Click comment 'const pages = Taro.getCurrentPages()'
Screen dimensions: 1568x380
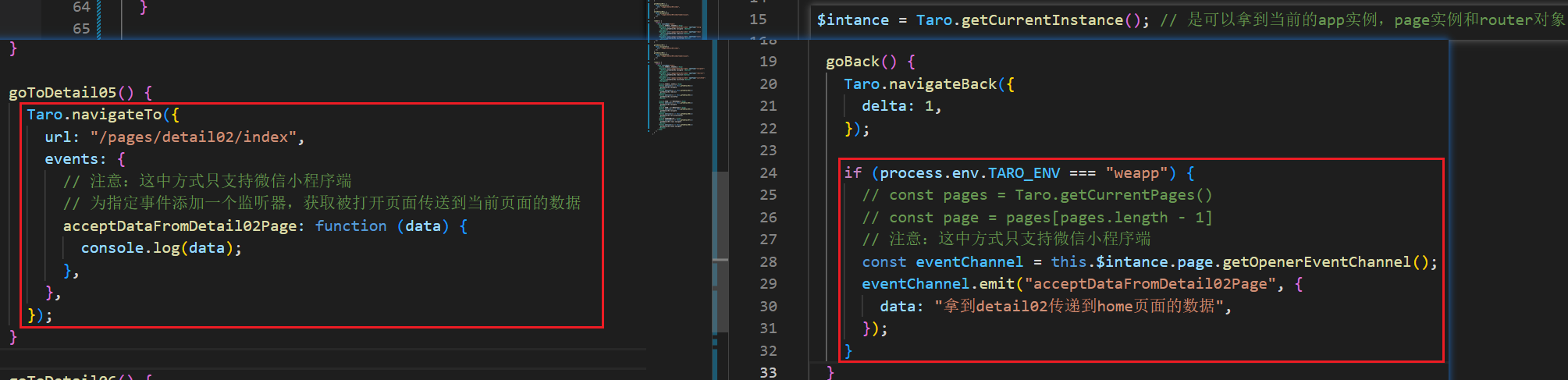pyautogui.click(x=1037, y=195)
